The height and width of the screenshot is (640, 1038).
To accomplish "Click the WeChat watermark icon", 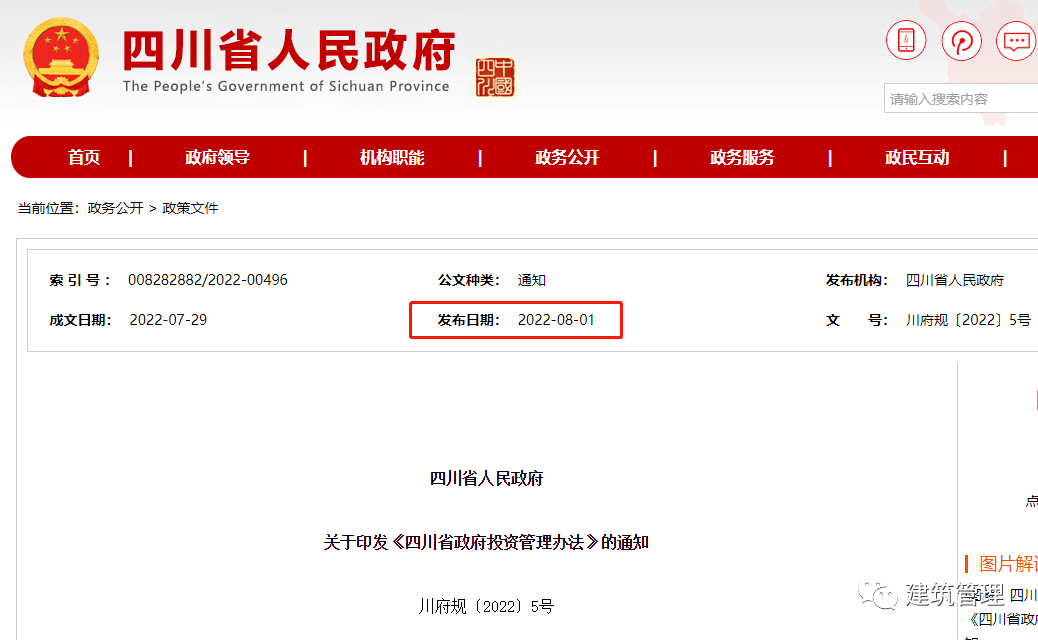I will click(882, 595).
